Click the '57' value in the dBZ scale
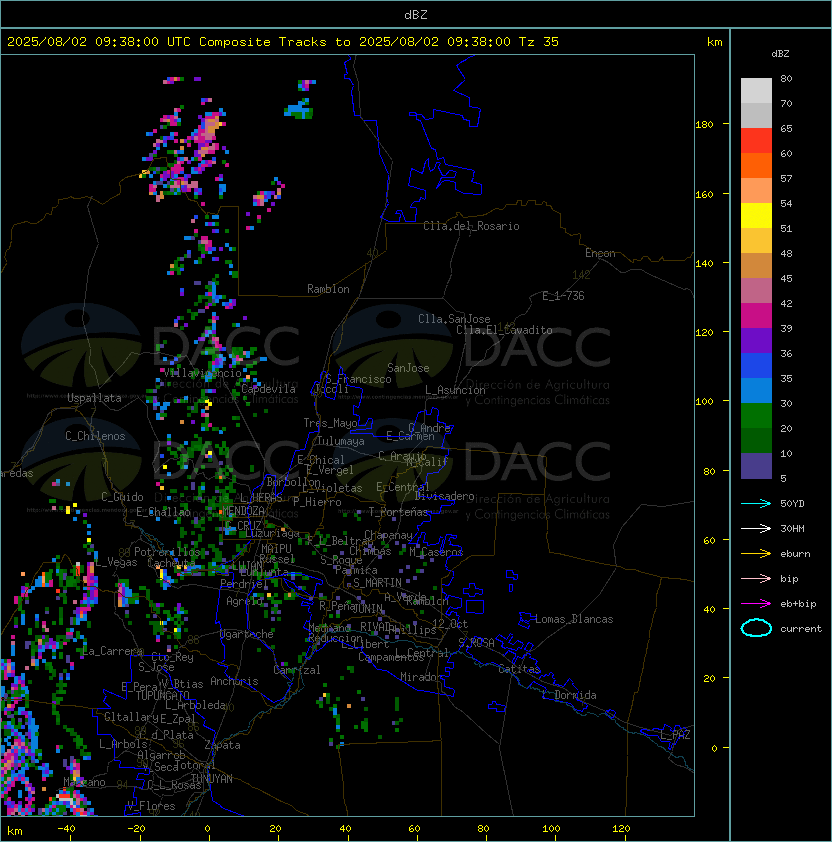Image resolution: width=832 pixels, height=842 pixels. point(786,178)
